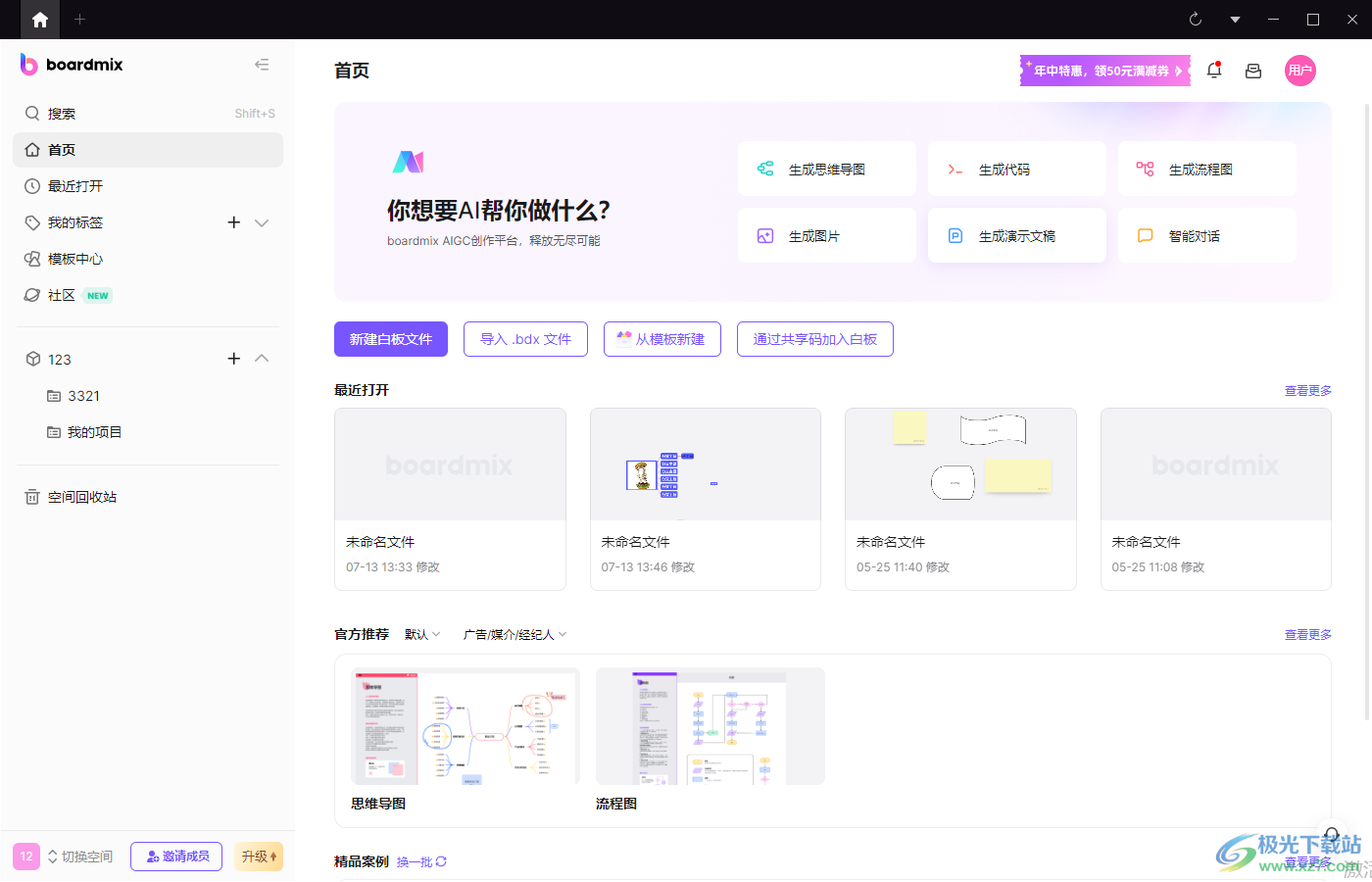Viewport: 1372px width, 882px height.
Task: Click 通过共享码加入白板 button
Action: (815, 339)
